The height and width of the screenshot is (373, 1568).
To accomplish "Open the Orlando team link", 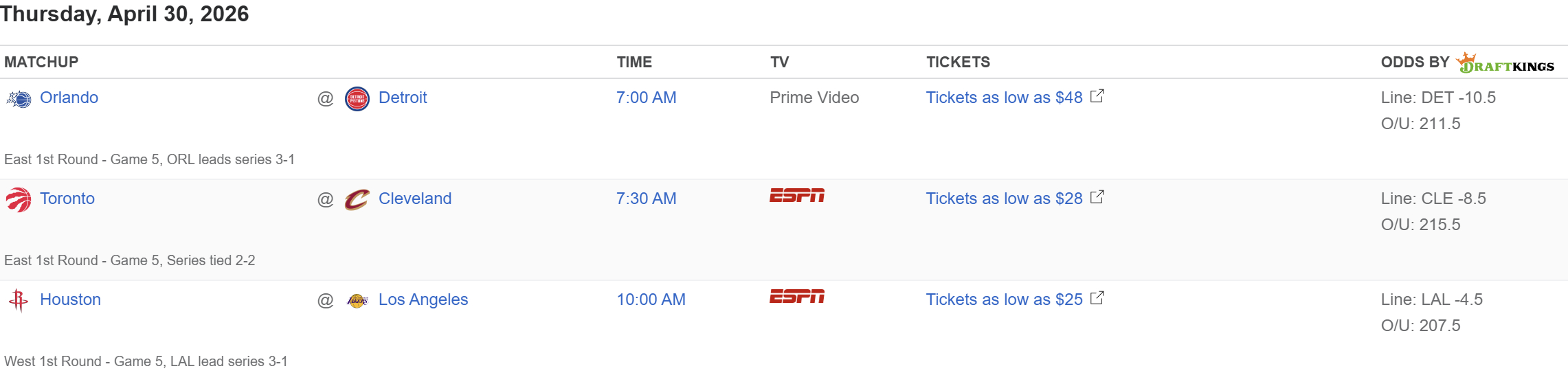I will click(x=69, y=98).
